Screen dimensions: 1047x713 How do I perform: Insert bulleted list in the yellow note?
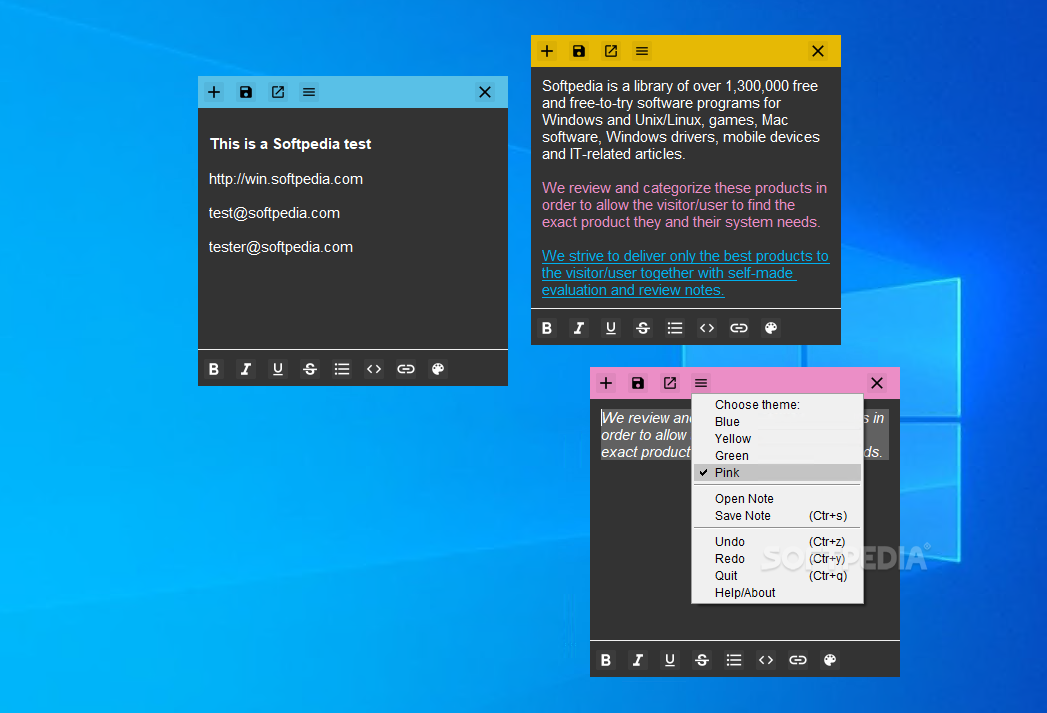tap(675, 328)
